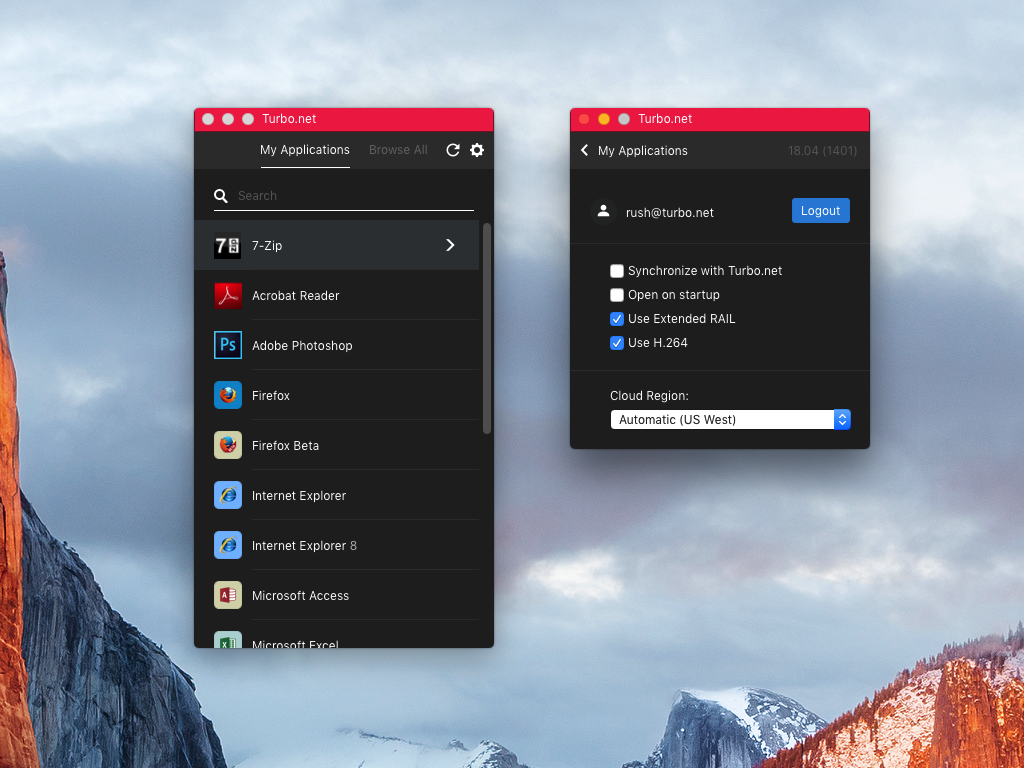This screenshot has height=768, width=1024.
Task: Enable Synchronize with Turbo.net checkbox
Action: pos(616,270)
